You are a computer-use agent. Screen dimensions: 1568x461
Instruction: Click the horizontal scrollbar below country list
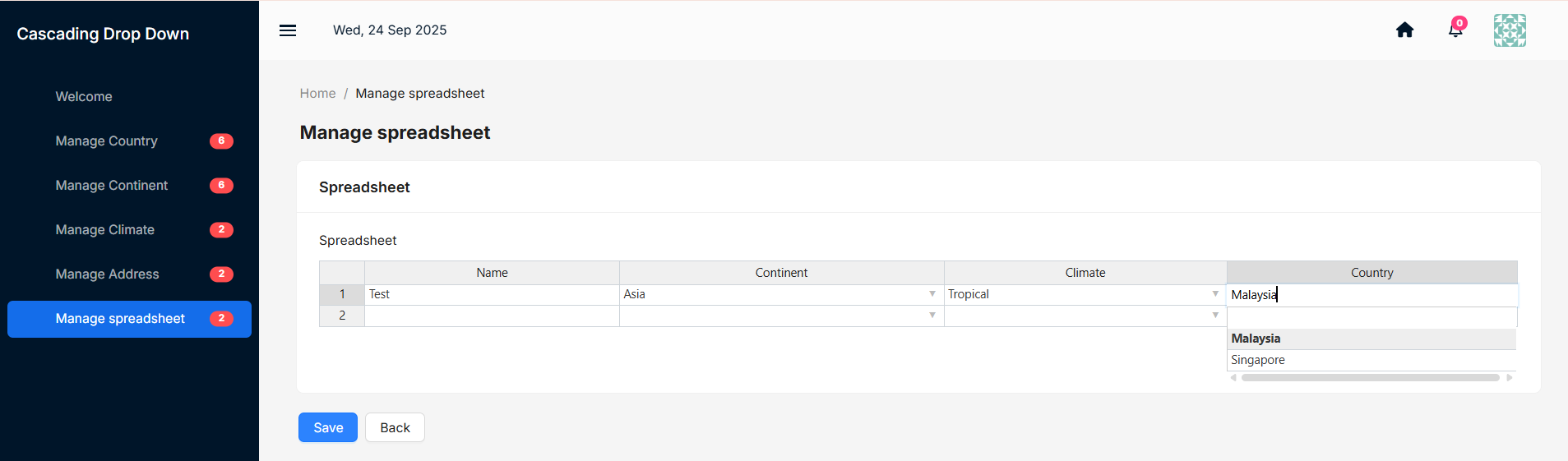click(1371, 378)
